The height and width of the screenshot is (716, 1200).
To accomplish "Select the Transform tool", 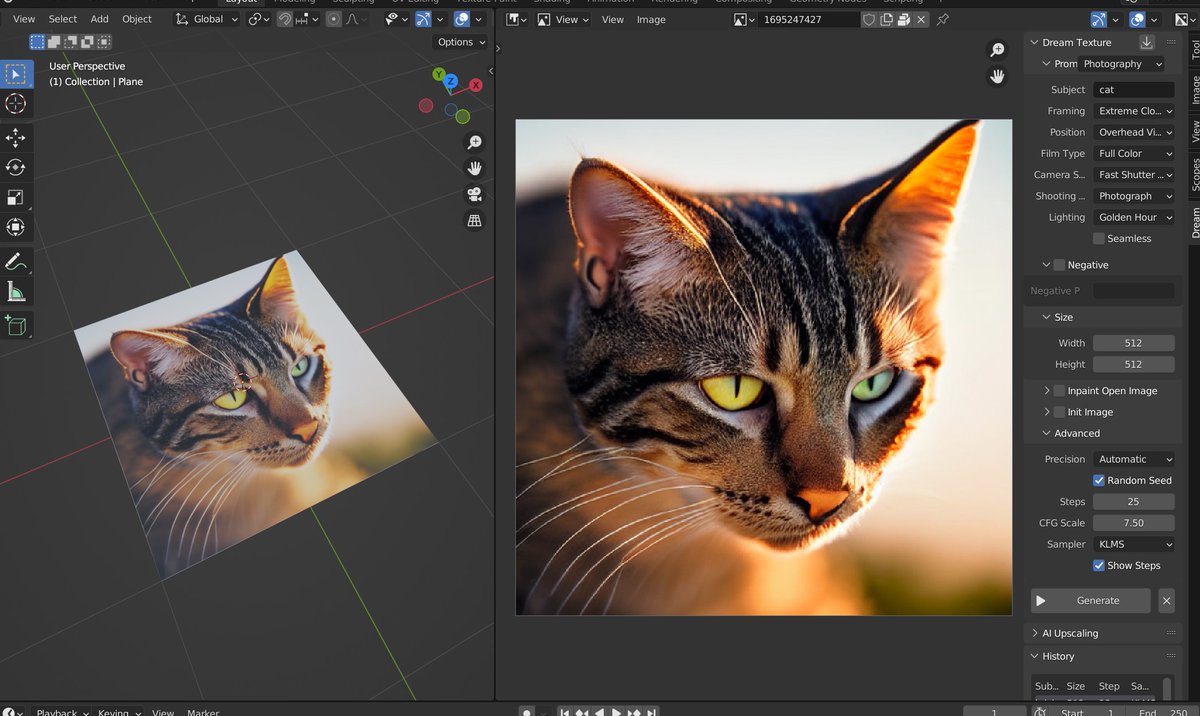I will point(16,228).
